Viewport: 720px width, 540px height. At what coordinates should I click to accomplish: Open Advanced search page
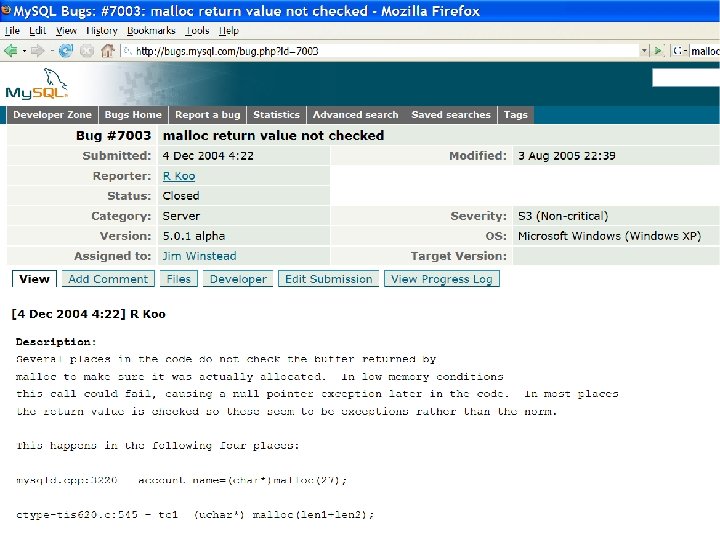tap(355, 115)
